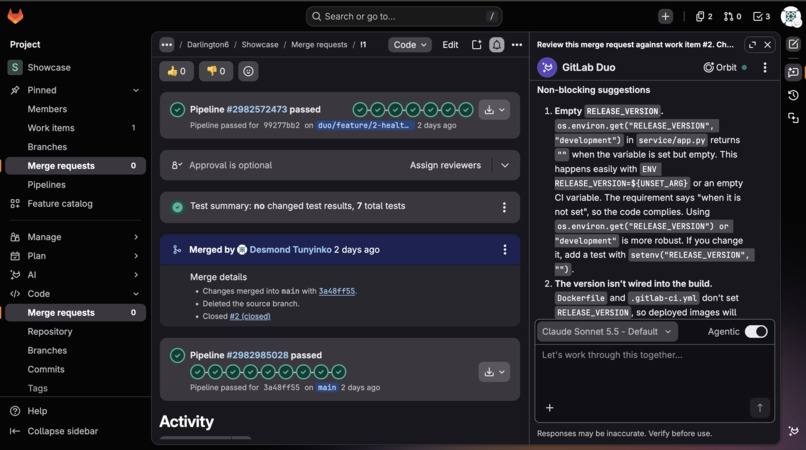The image size is (806, 450).
Task: Open branch duo/feature/2-healt… link
Action: pos(364,125)
